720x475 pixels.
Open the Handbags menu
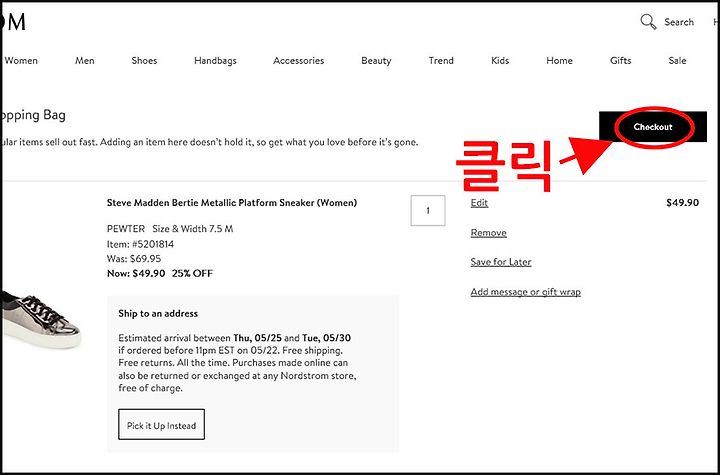click(x=215, y=61)
